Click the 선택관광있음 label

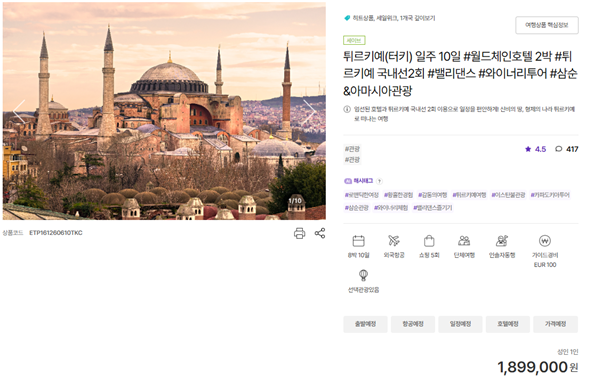coord(363,290)
